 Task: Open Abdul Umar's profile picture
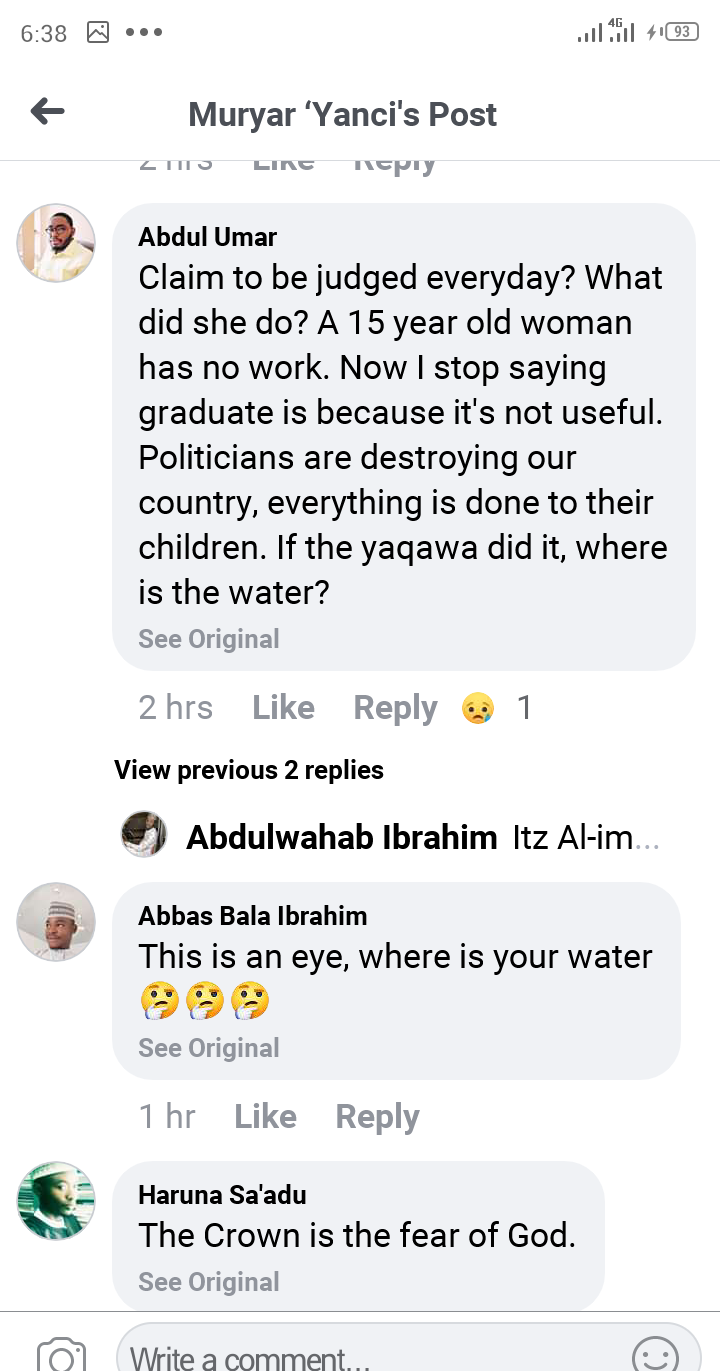[56, 243]
